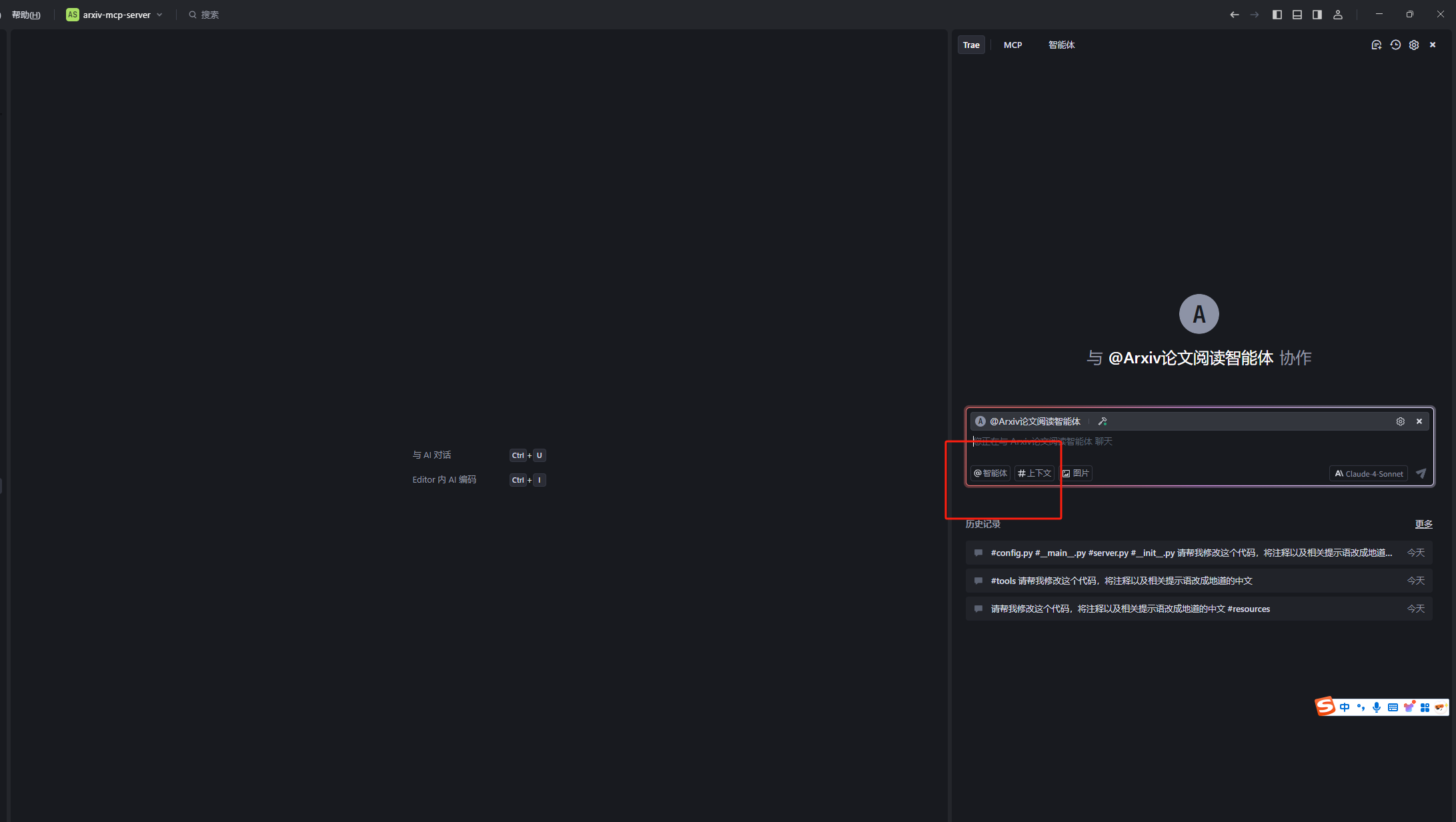Click the 更多 link in history section
This screenshot has height=822, width=1456.
click(1423, 524)
